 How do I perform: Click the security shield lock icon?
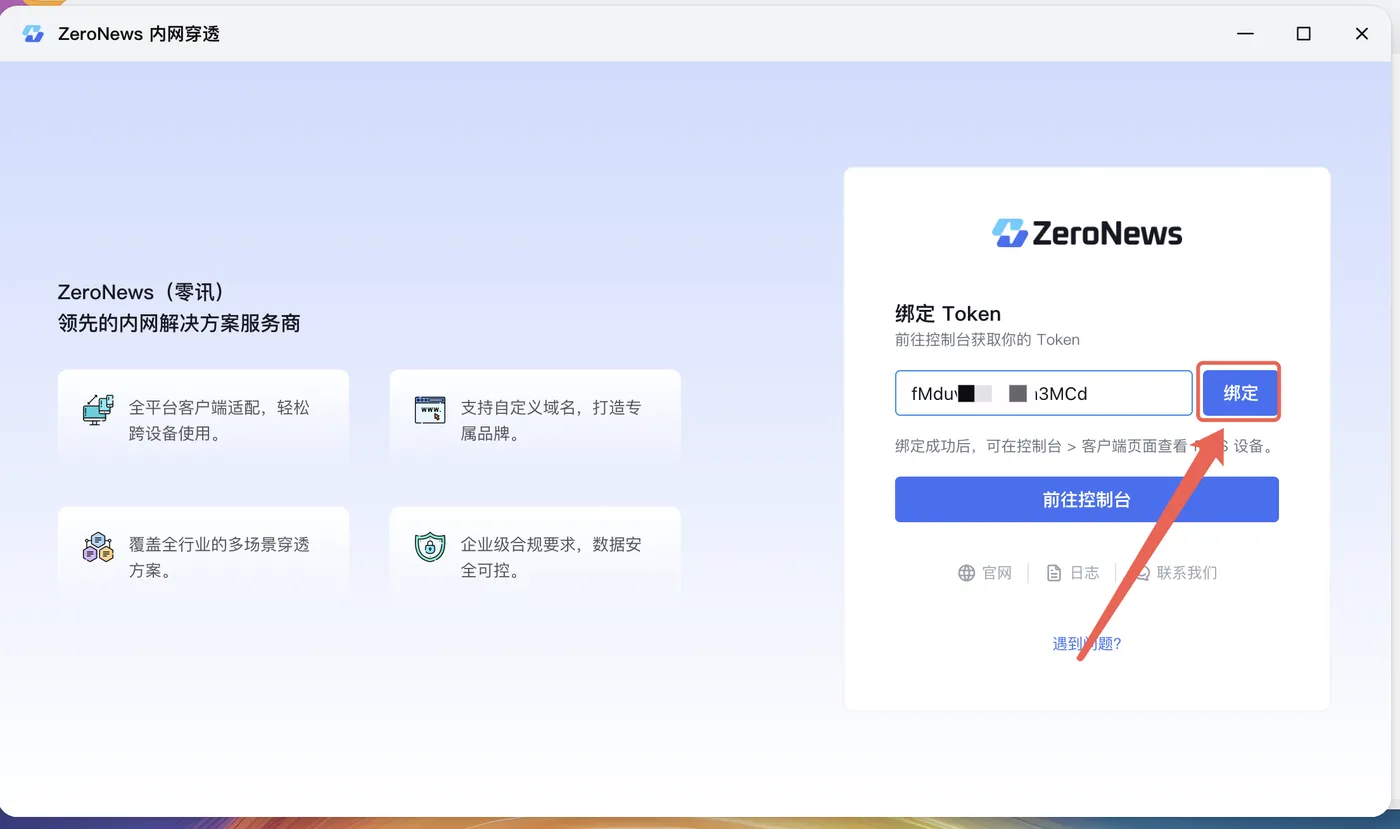[x=430, y=546]
